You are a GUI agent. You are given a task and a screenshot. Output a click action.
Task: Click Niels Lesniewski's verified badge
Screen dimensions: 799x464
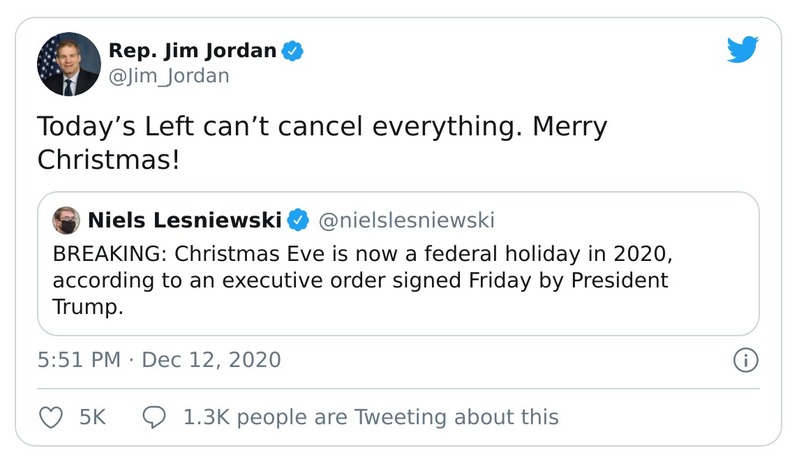click(298, 219)
